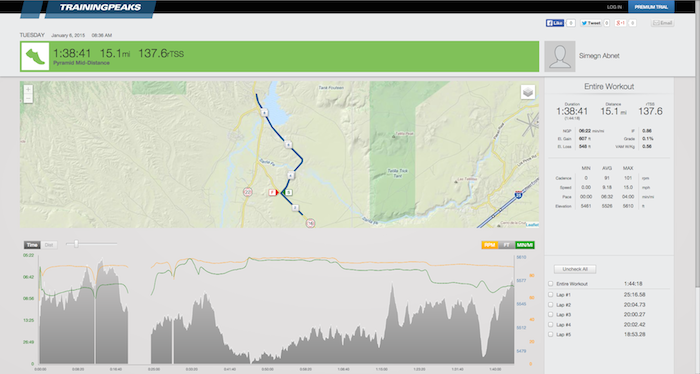Switch chart axis to Dist

(49, 245)
